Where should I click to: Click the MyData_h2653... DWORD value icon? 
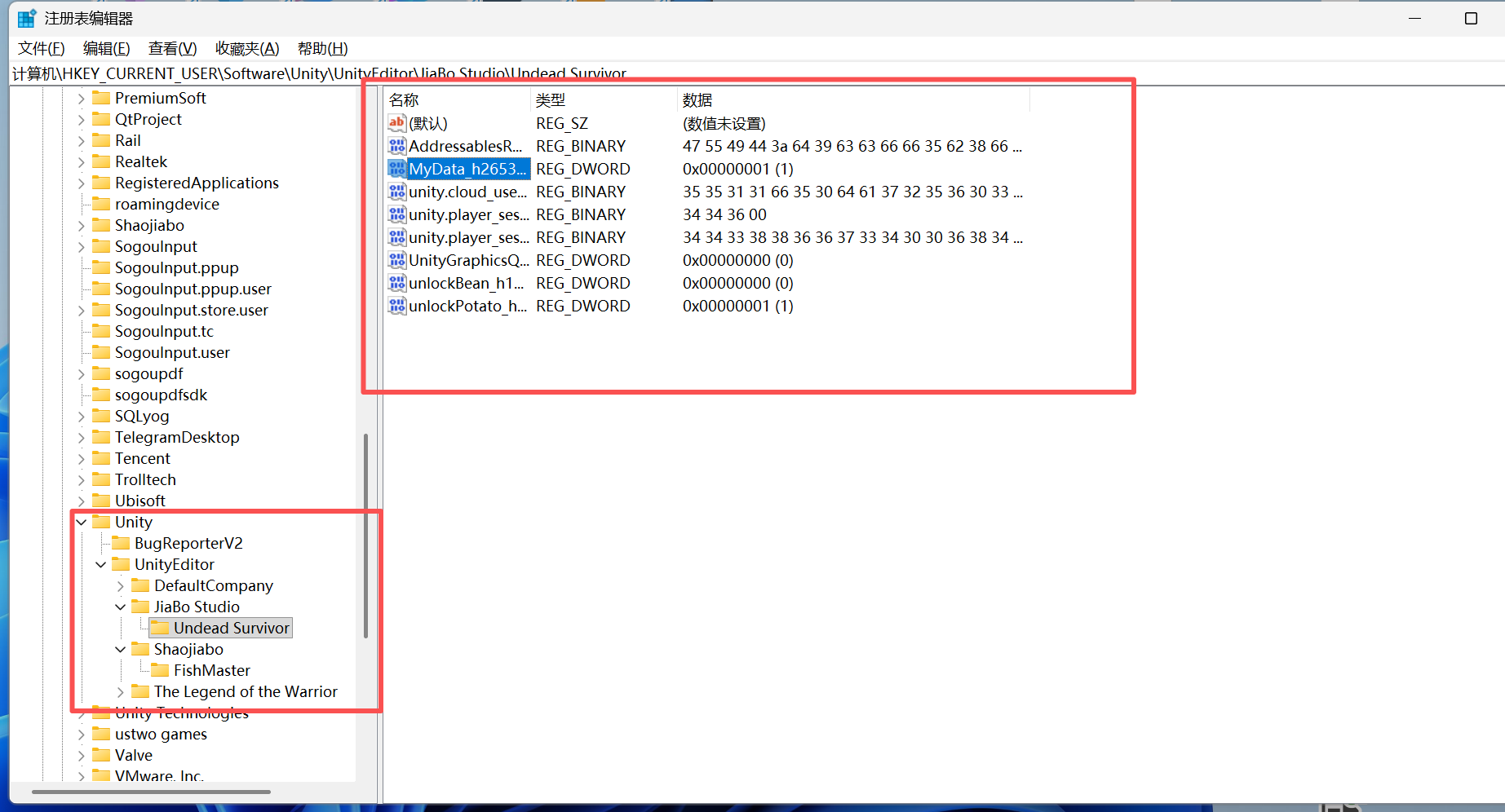click(x=397, y=169)
